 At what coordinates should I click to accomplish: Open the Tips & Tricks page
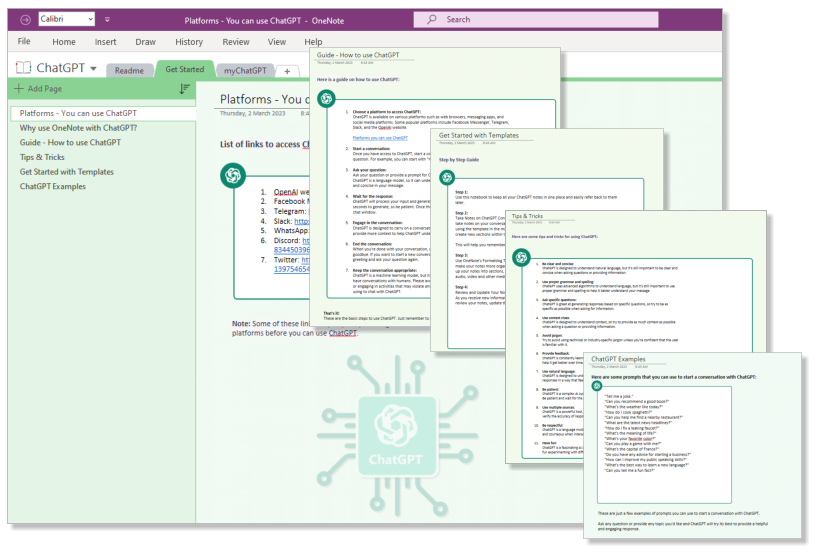pyautogui.click(x=42, y=157)
